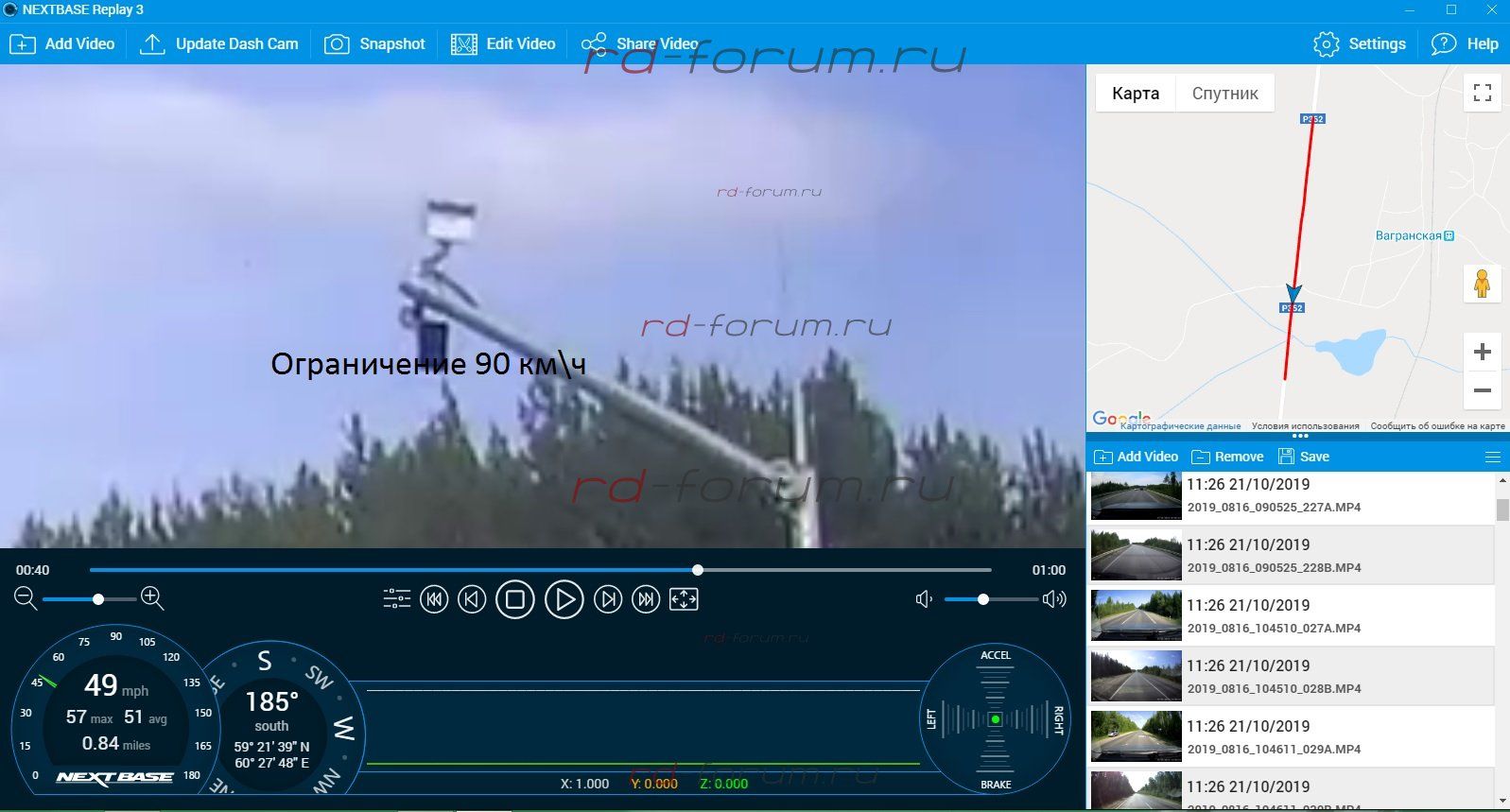Expand the map to fullscreen

[x=1482, y=93]
